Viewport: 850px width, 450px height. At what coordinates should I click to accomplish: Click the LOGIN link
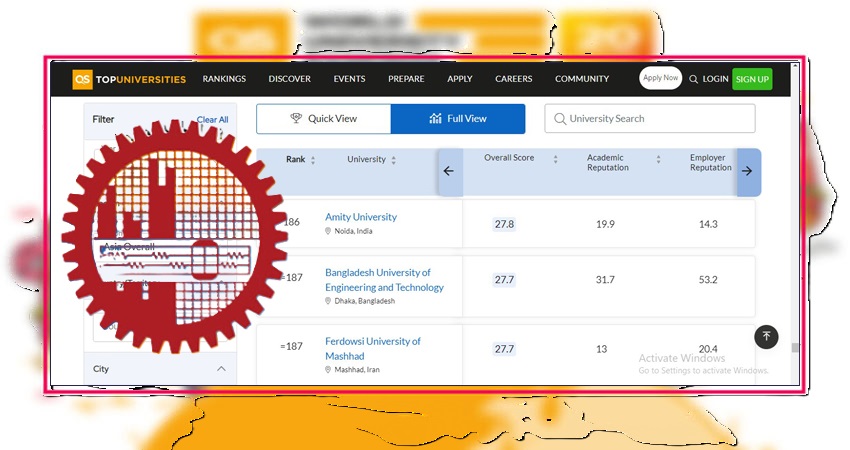[x=715, y=79]
